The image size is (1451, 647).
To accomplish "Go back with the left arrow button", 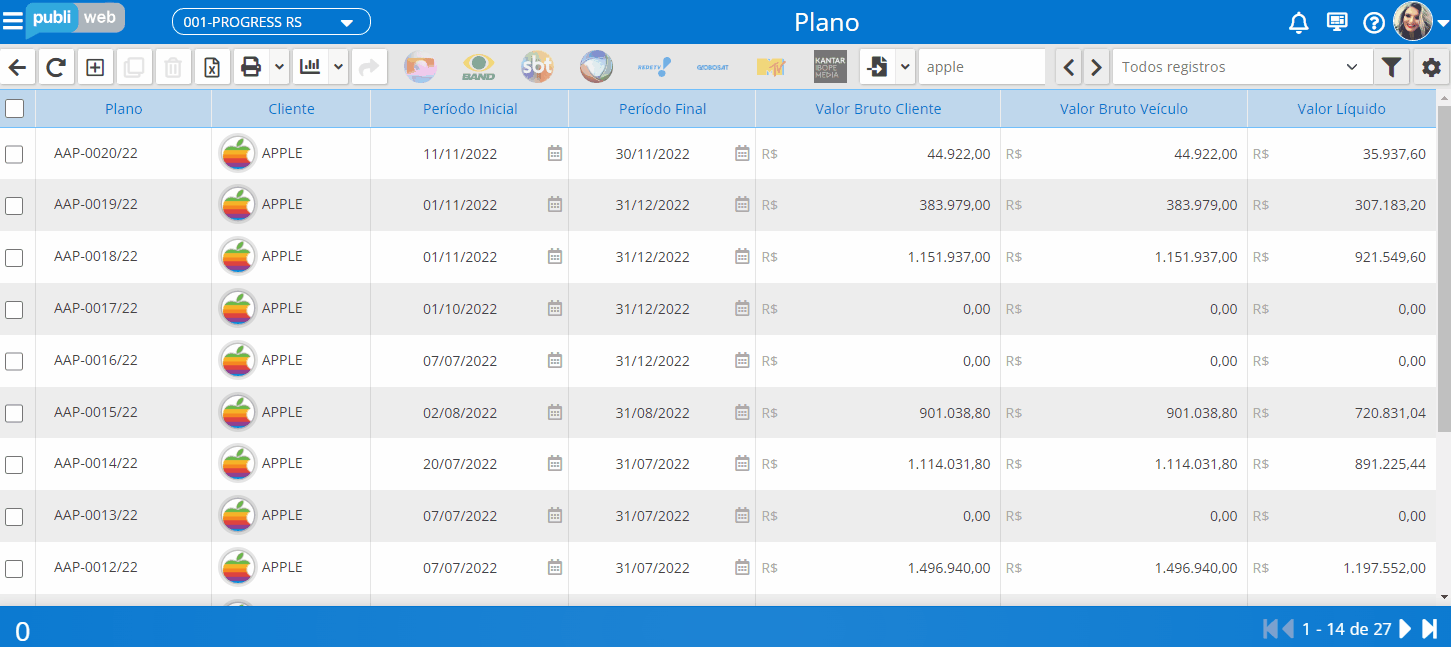I will pyautogui.click(x=18, y=67).
